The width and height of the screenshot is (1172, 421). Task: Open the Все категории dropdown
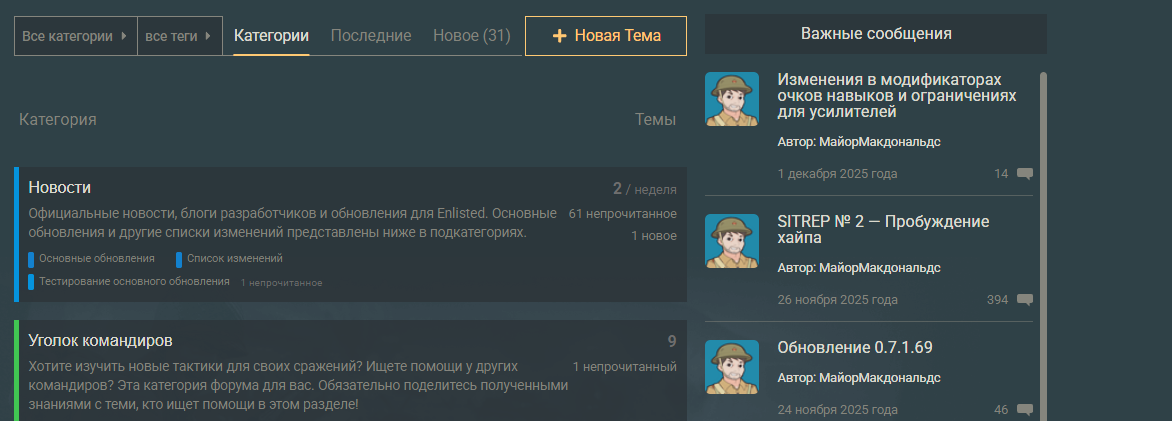[x=75, y=36]
